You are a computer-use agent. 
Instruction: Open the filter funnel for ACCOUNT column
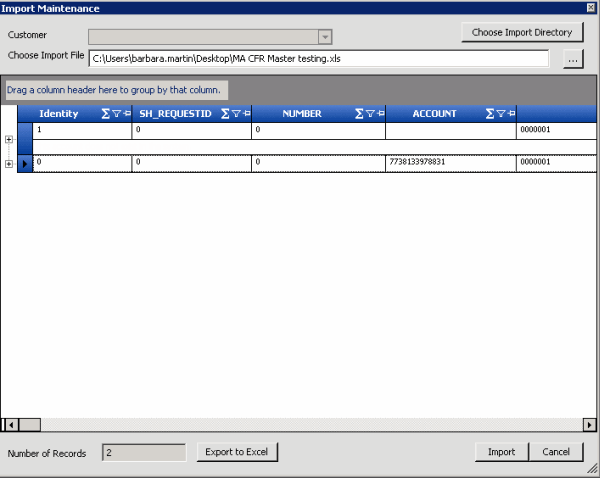(501, 114)
